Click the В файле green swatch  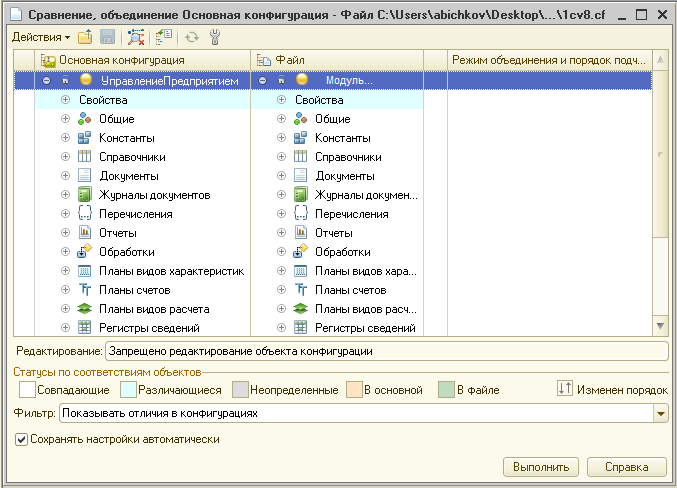446,390
